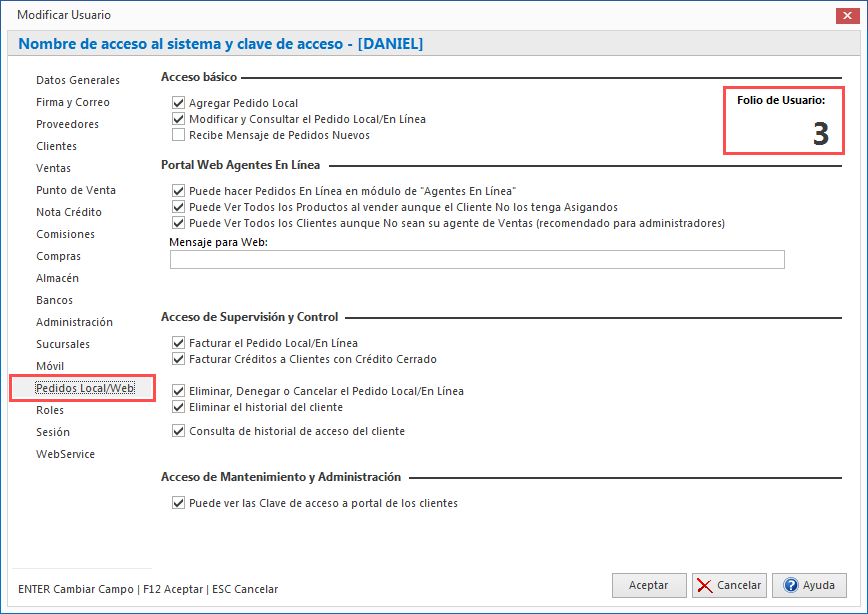
Task: Disable Eliminar el historial del cliente
Action: click(177, 407)
